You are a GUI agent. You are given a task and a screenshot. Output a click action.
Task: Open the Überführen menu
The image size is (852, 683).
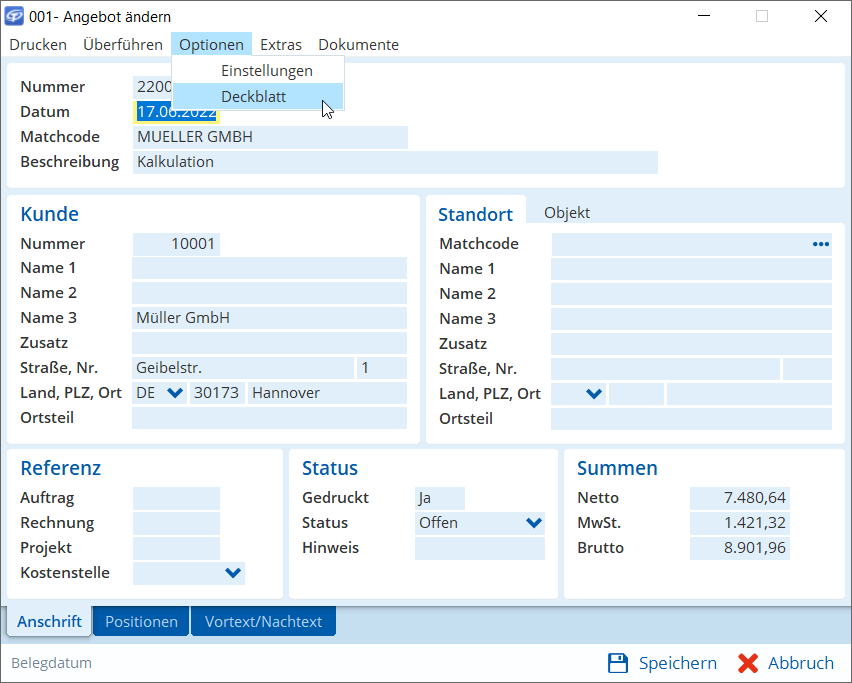click(123, 45)
